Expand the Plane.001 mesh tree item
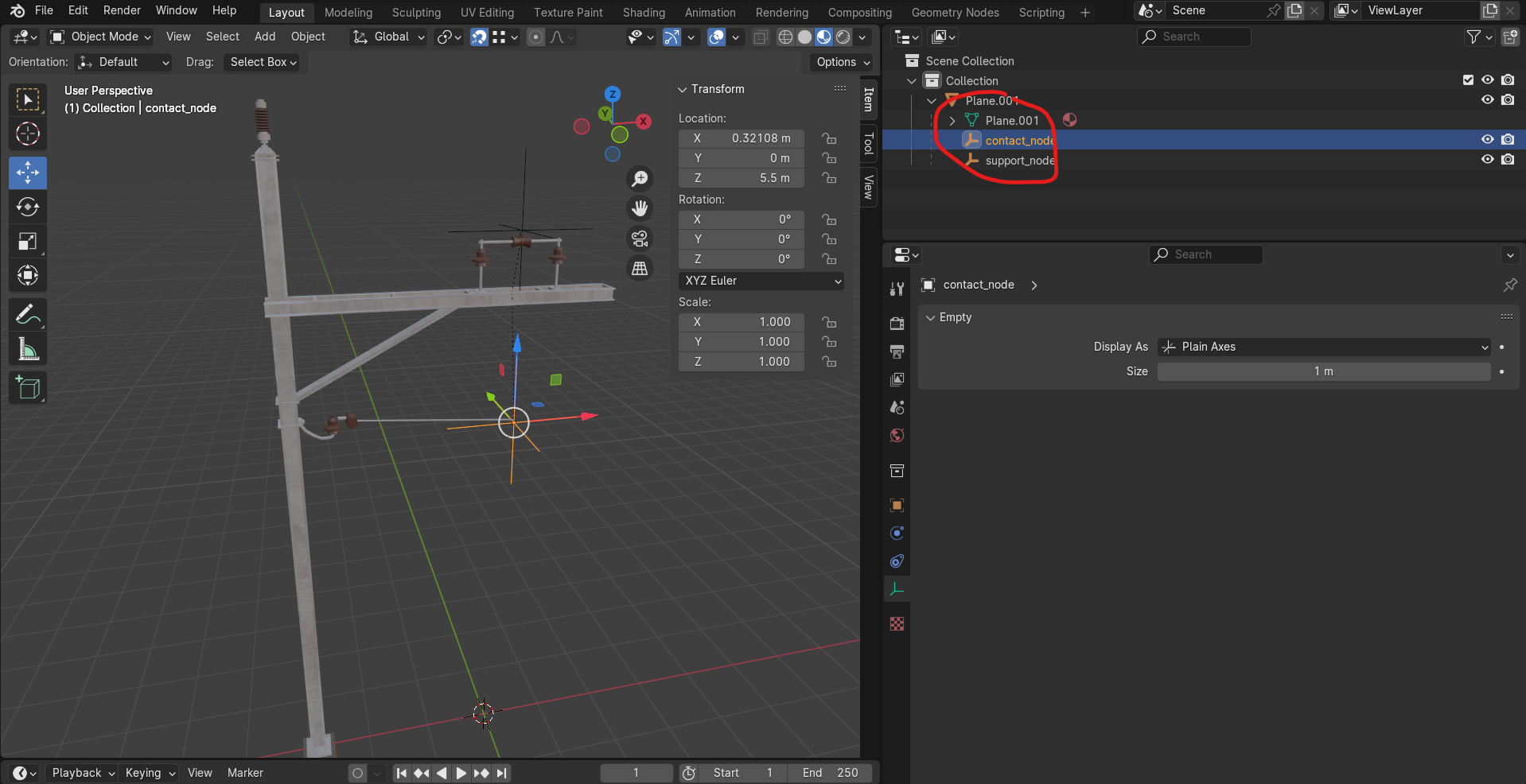The image size is (1526, 784). (x=952, y=121)
